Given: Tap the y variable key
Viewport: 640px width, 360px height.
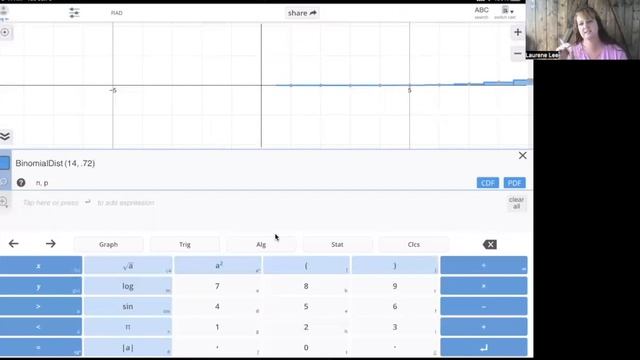Looking at the screenshot, I should pos(40,286).
